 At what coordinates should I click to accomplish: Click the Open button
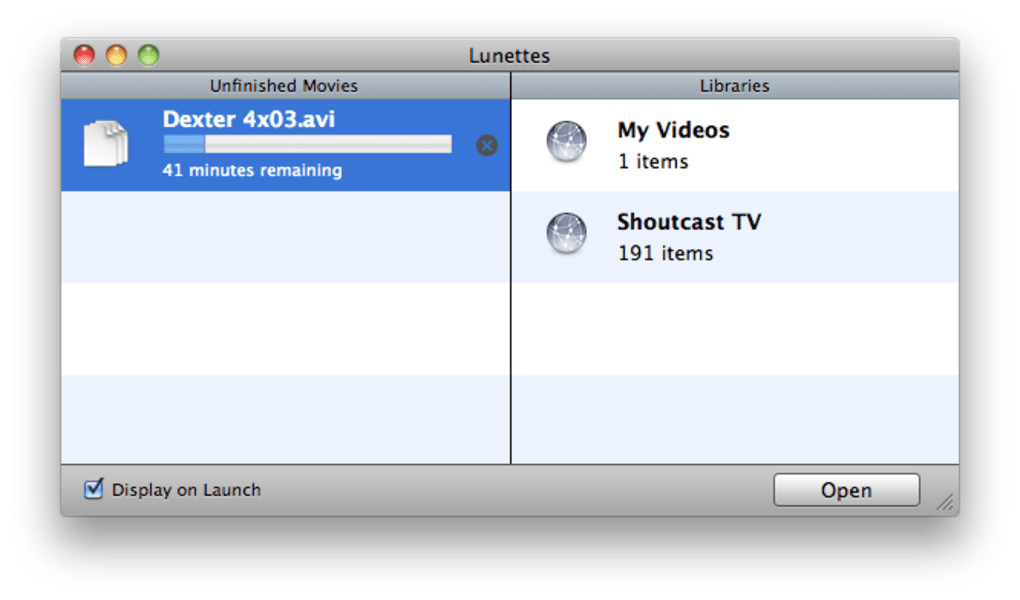[846, 490]
